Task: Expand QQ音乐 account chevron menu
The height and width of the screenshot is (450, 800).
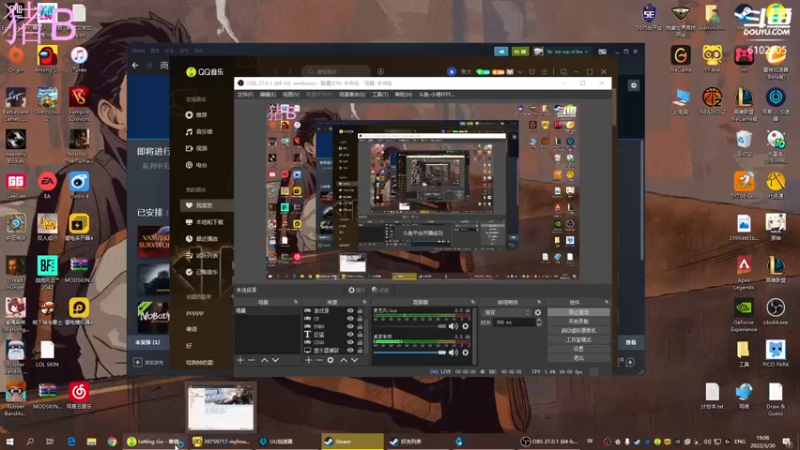Action: tap(520, 72)
